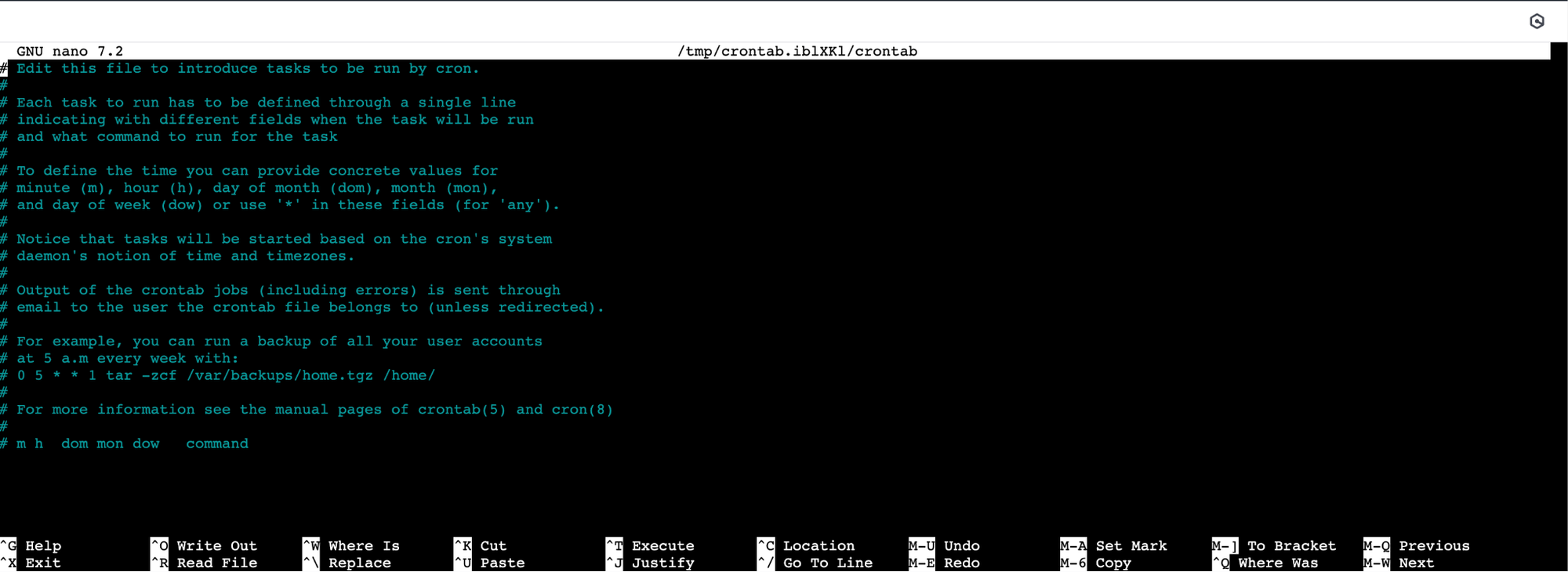Select the ^O Write Out shortcut
Screen dimensions: 1568x572
204,545
